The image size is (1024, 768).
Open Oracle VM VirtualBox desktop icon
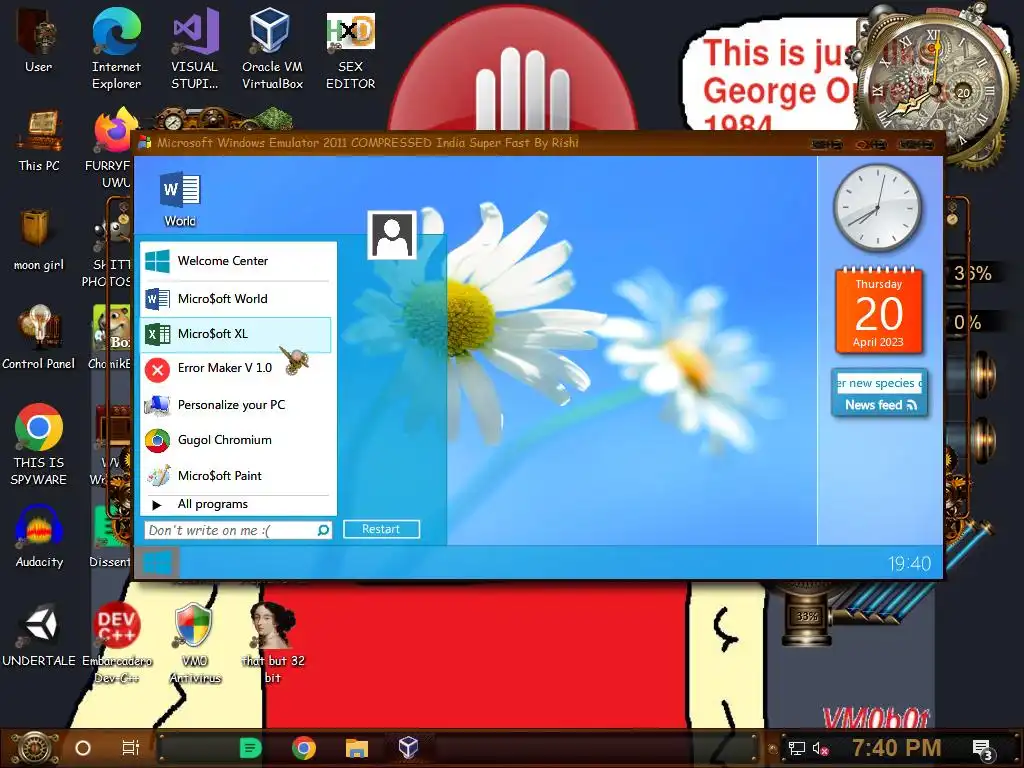(272, 49)
